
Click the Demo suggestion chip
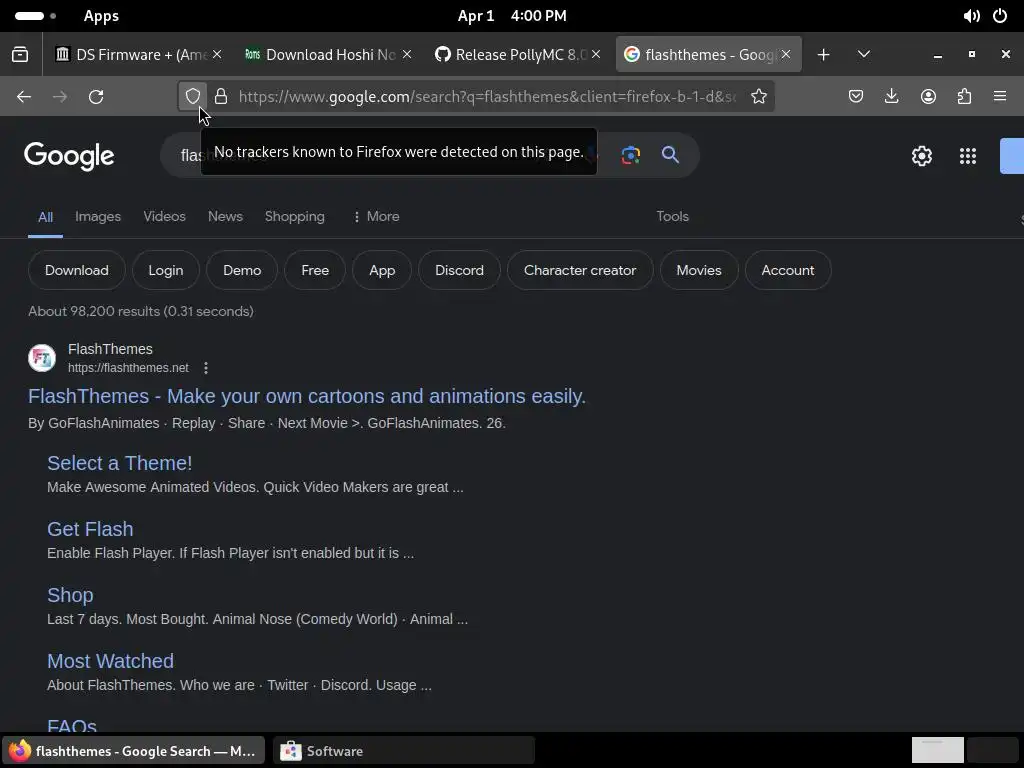[242, 270]
